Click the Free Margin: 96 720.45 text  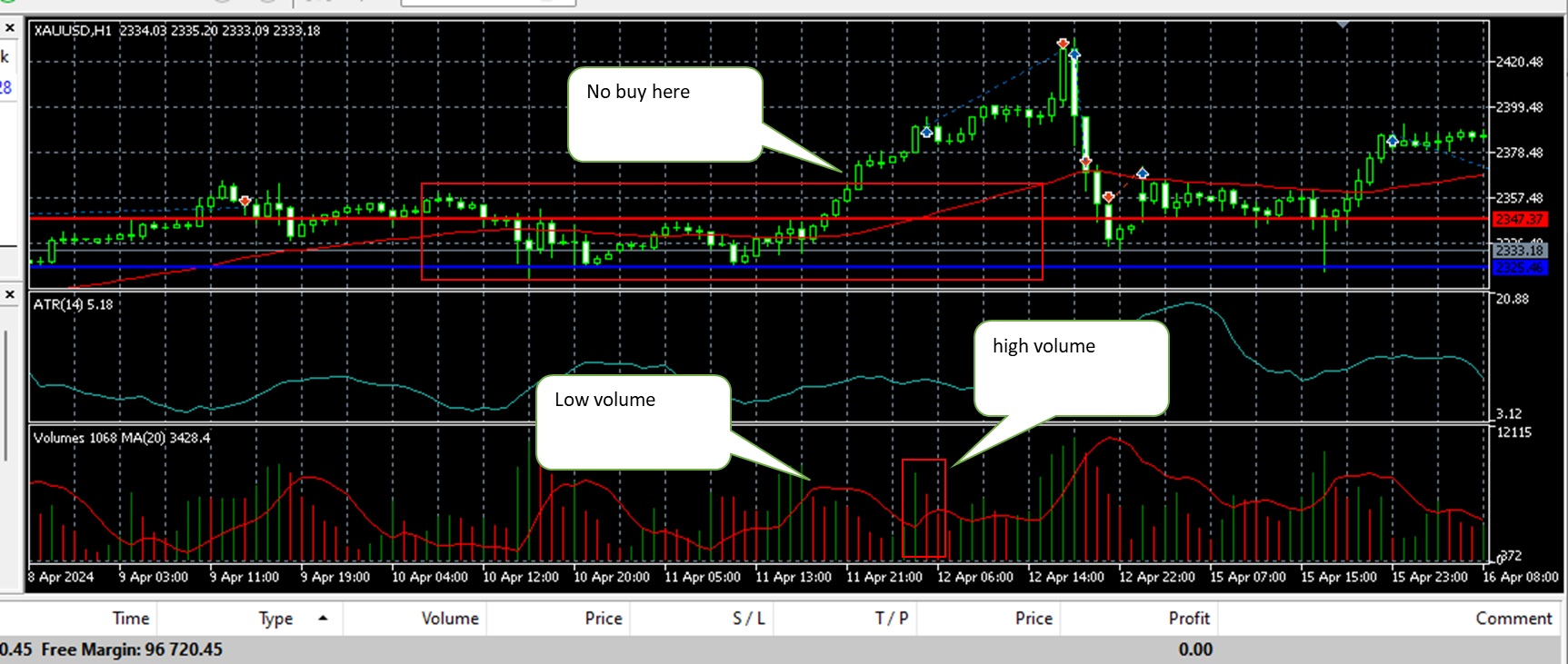pyautogui.click(x=132, y=649)
